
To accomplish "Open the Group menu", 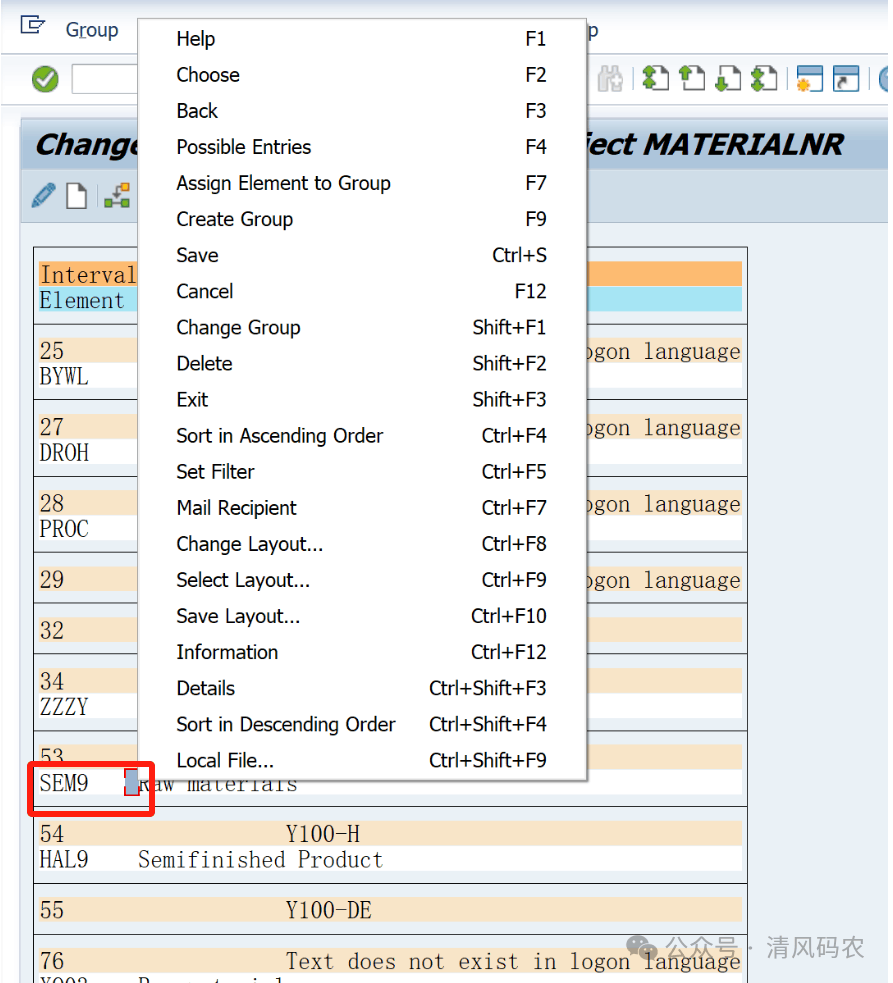I will coord(92,30).
